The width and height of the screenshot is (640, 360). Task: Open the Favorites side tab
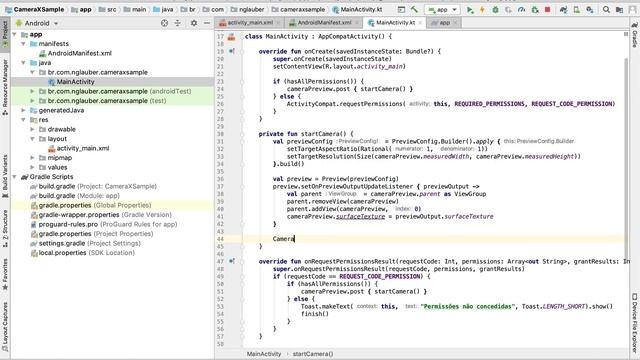(5, 274)
